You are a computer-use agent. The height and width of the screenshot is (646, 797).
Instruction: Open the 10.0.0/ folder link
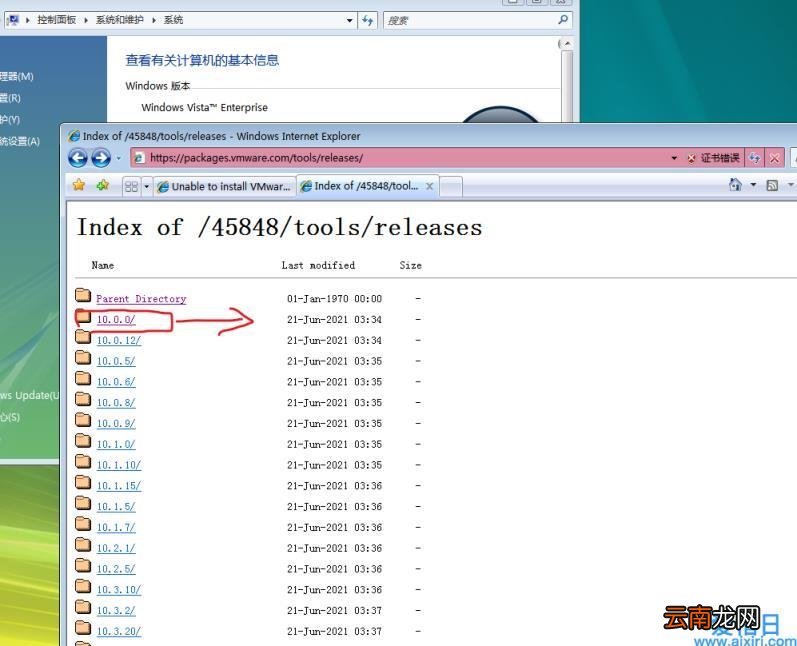click(x=116, y=320)
